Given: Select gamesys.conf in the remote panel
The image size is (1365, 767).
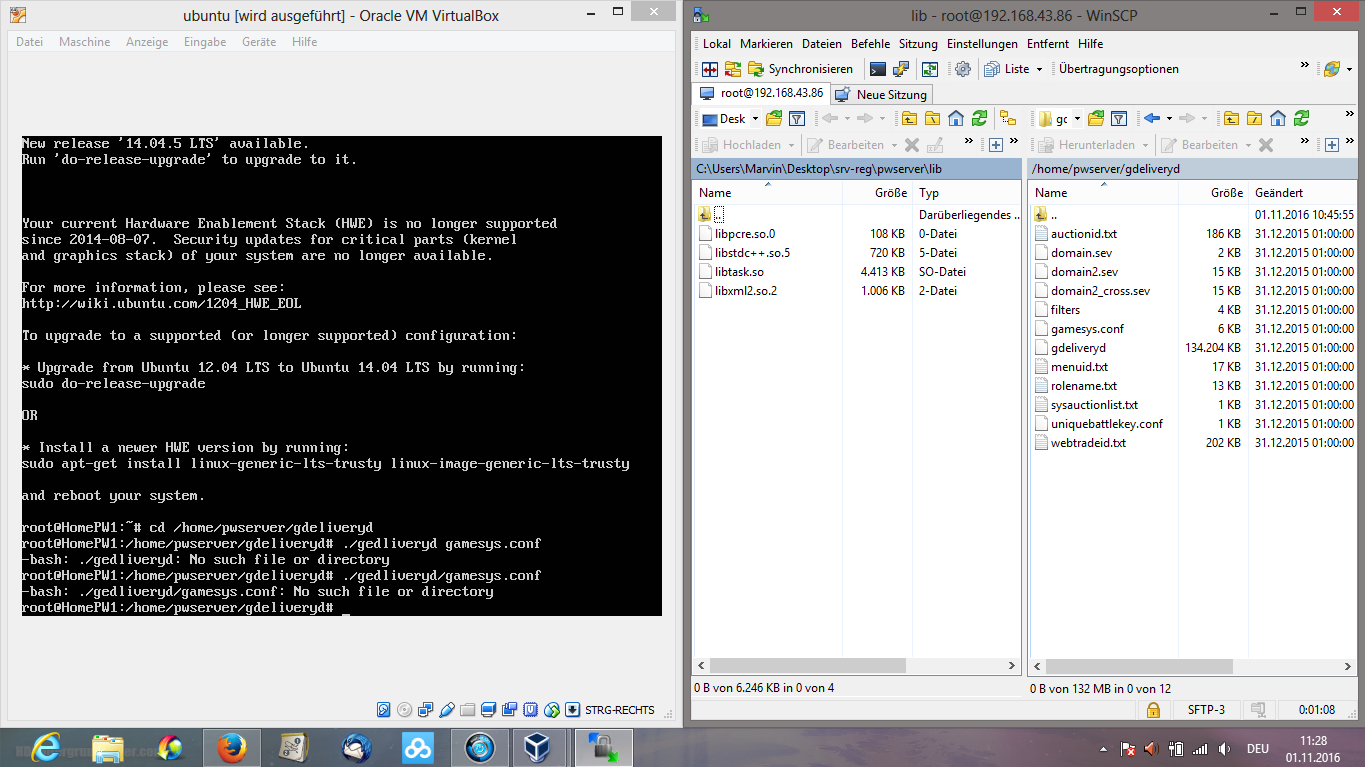Looking at the screenshot, I should [1087, 329].
